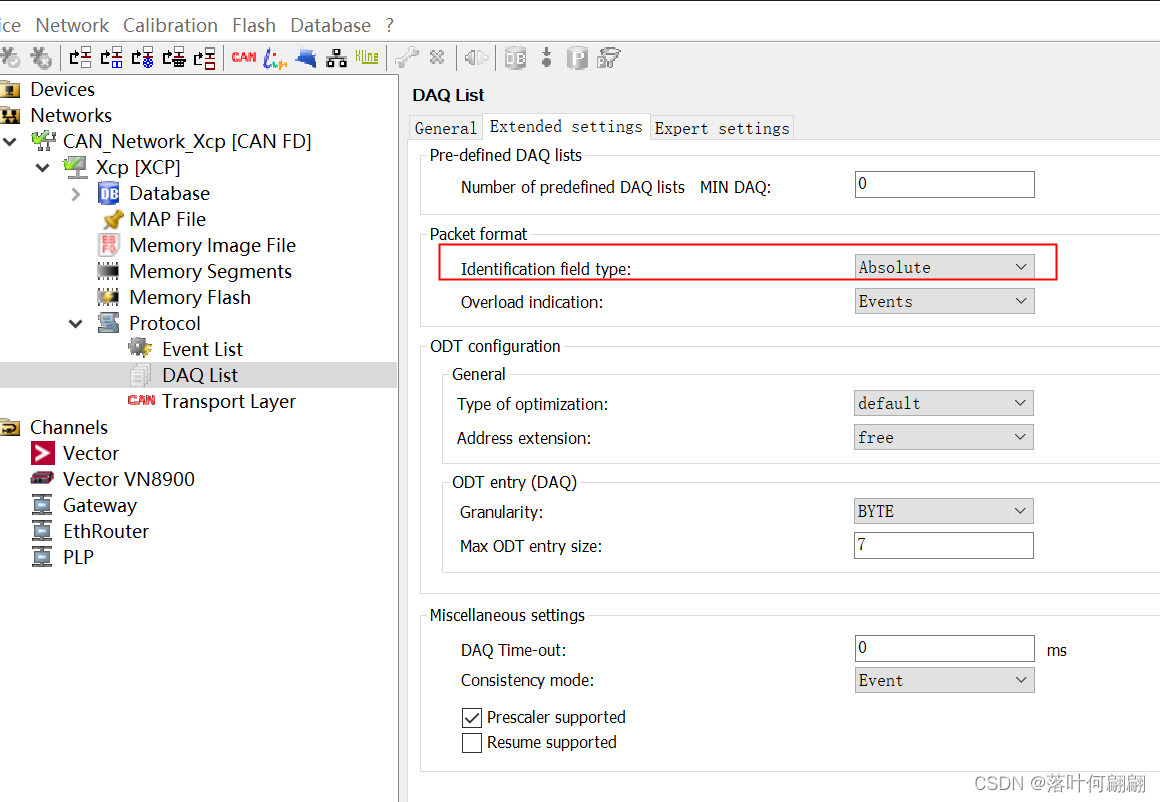Uncheck the Prescaler supported checkbox
Screen dimensions: 1160x802
(x=471, y=718)
